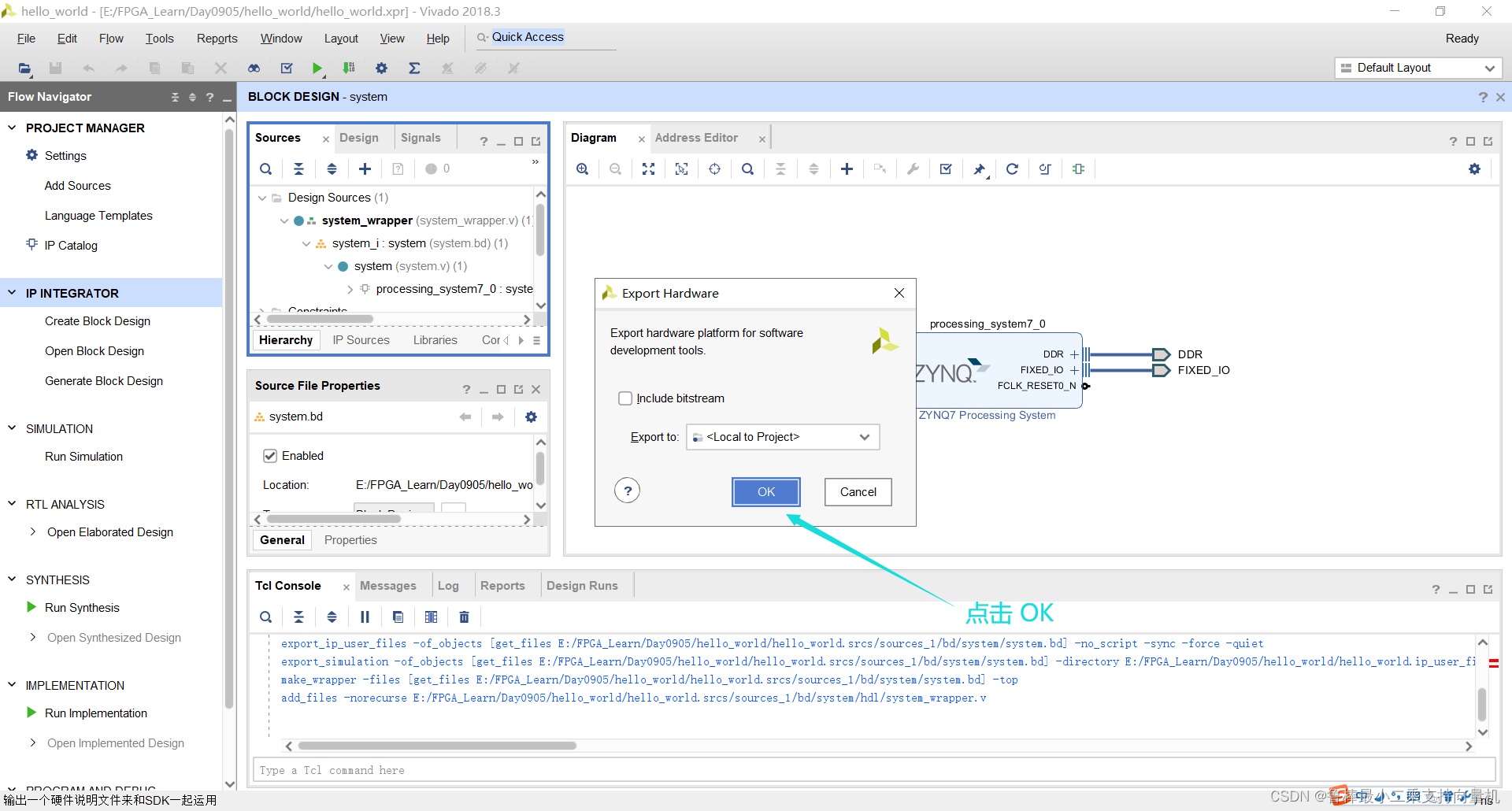1512x811 pixels.
Task: Click the binoculars Find icon in toolbar
Action: click(254, 69)
